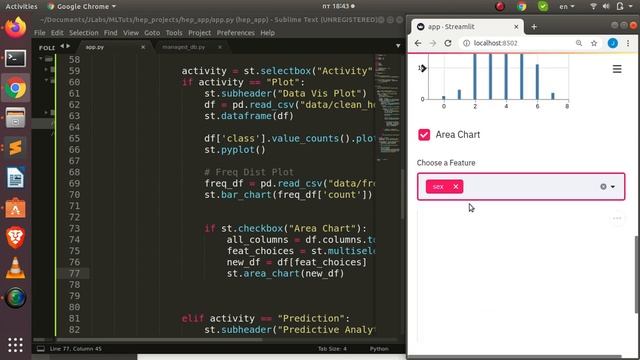Click Activities in the top bar
The width and height of the screenshot is (640, 360).
click(x=21, y=6)
